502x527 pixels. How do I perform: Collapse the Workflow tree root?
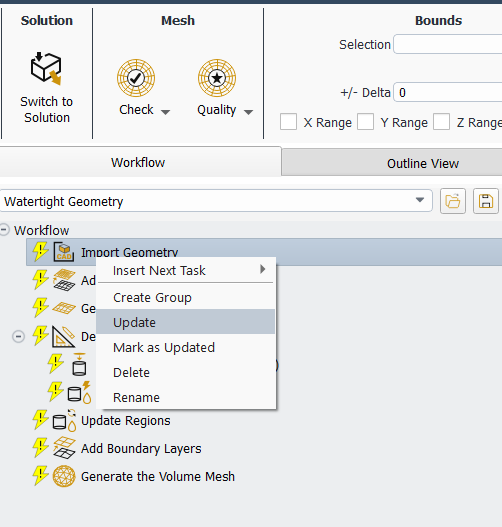coord(4,230)
